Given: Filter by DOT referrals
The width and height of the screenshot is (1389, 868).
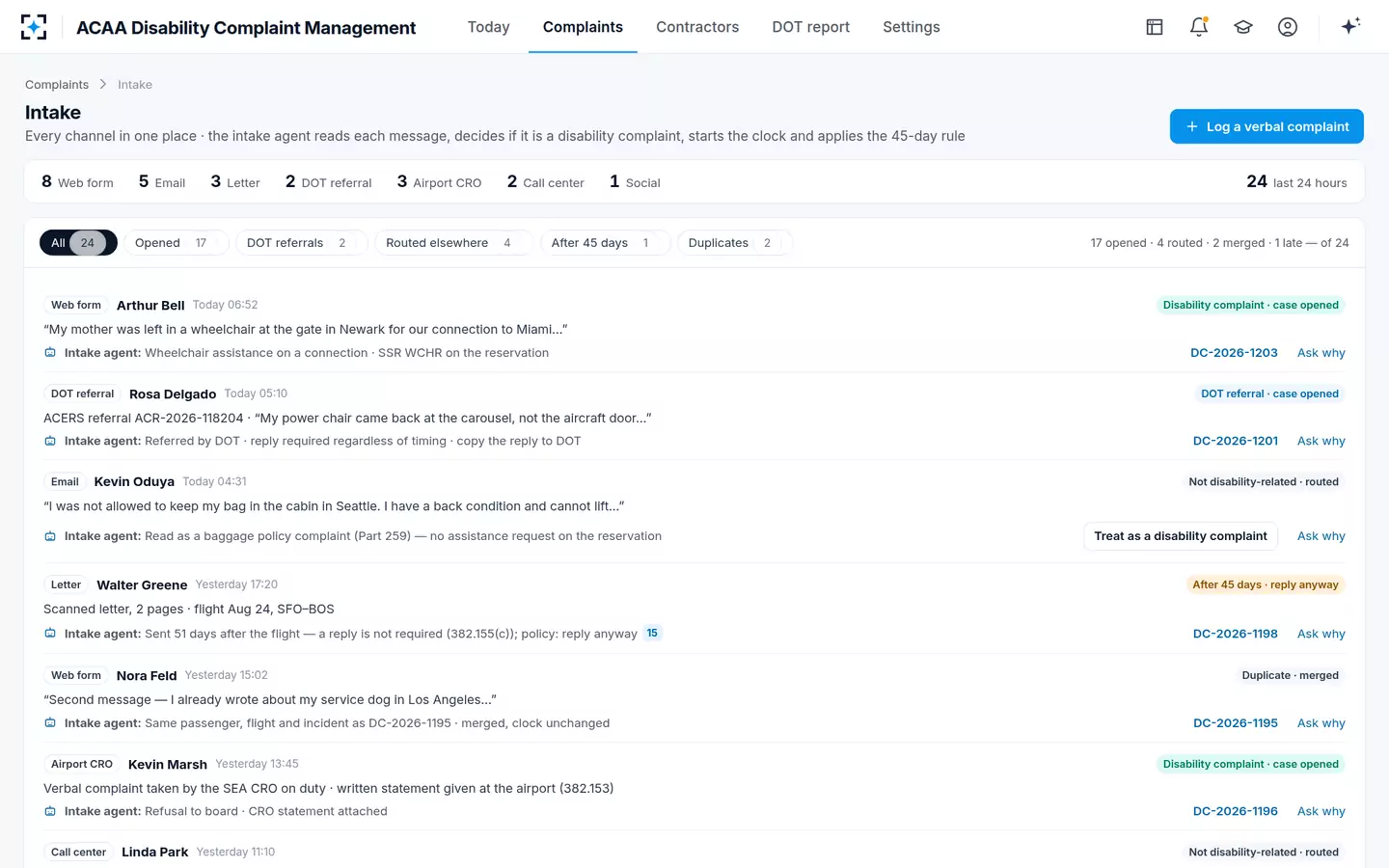Looking at the screenshot, I should [x=302, y=243].
